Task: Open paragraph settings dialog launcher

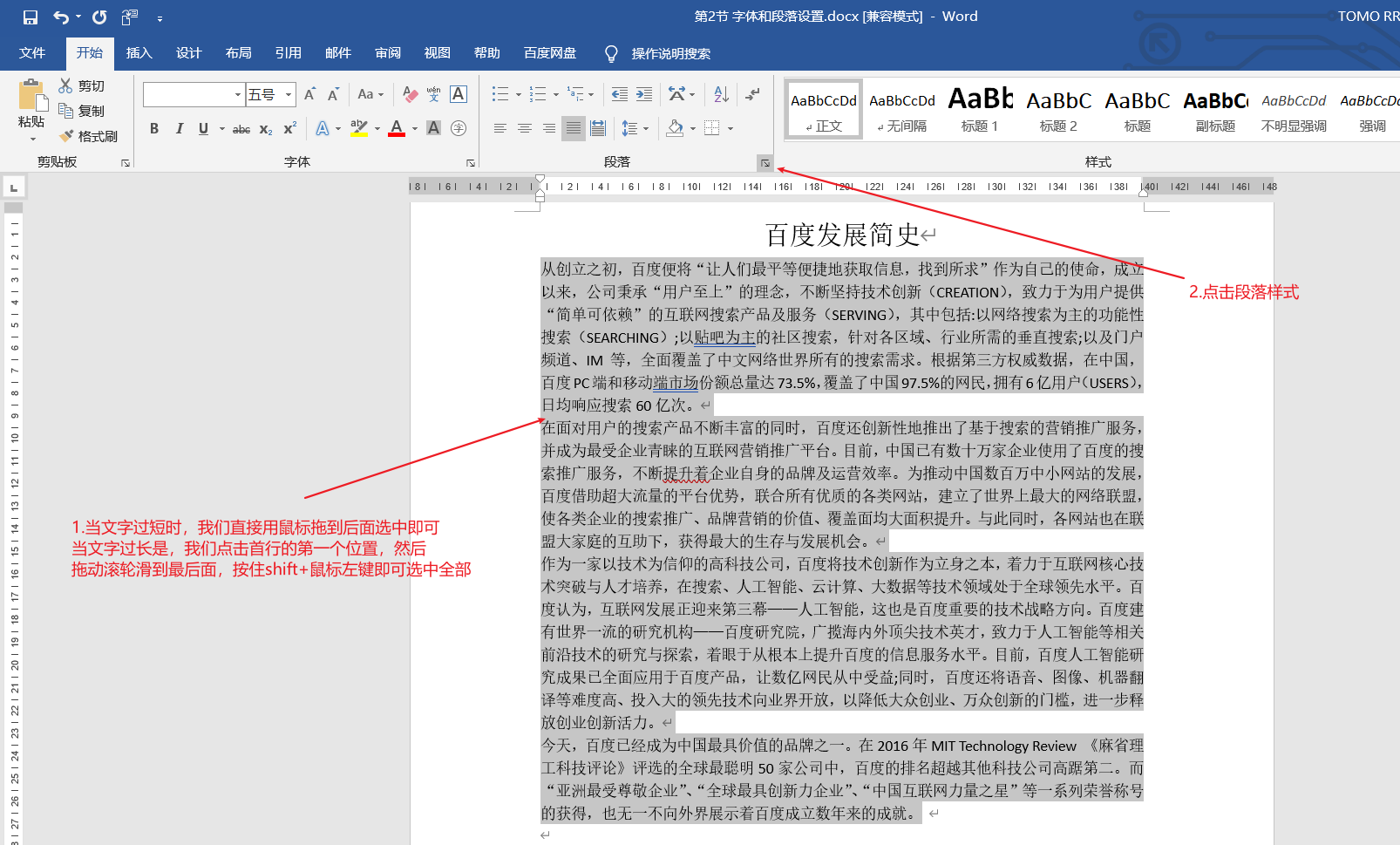Action: coord(765,163)
